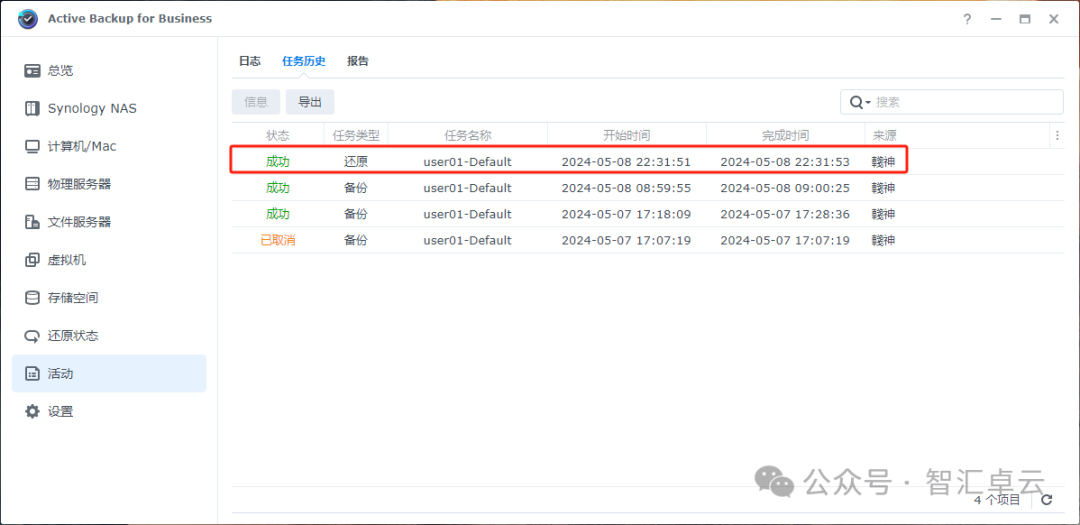Open the 总览 overview icon in sidebar
The image size is (1080, 525).
pos(32,71)
